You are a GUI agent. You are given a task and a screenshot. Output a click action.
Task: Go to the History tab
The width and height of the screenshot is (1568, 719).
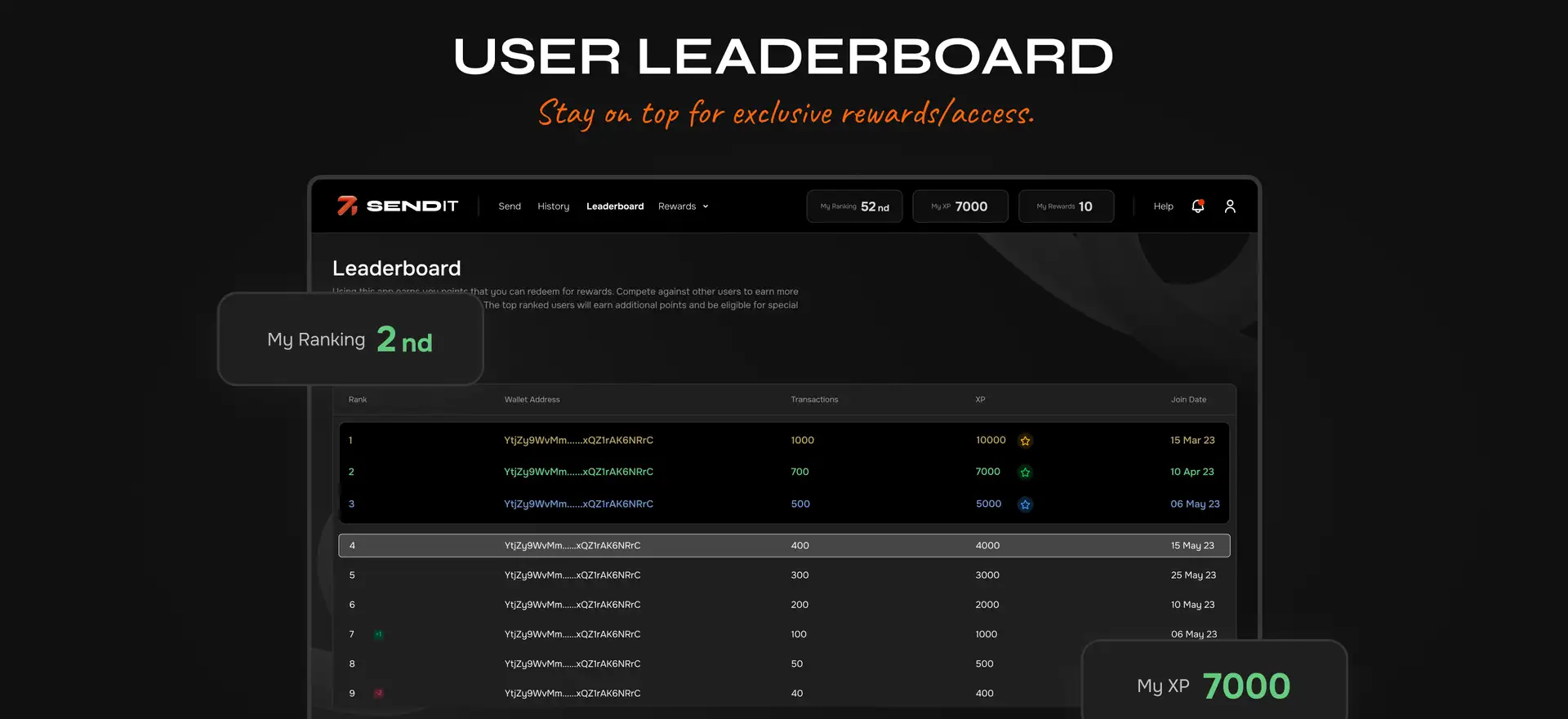pos(553,206)
